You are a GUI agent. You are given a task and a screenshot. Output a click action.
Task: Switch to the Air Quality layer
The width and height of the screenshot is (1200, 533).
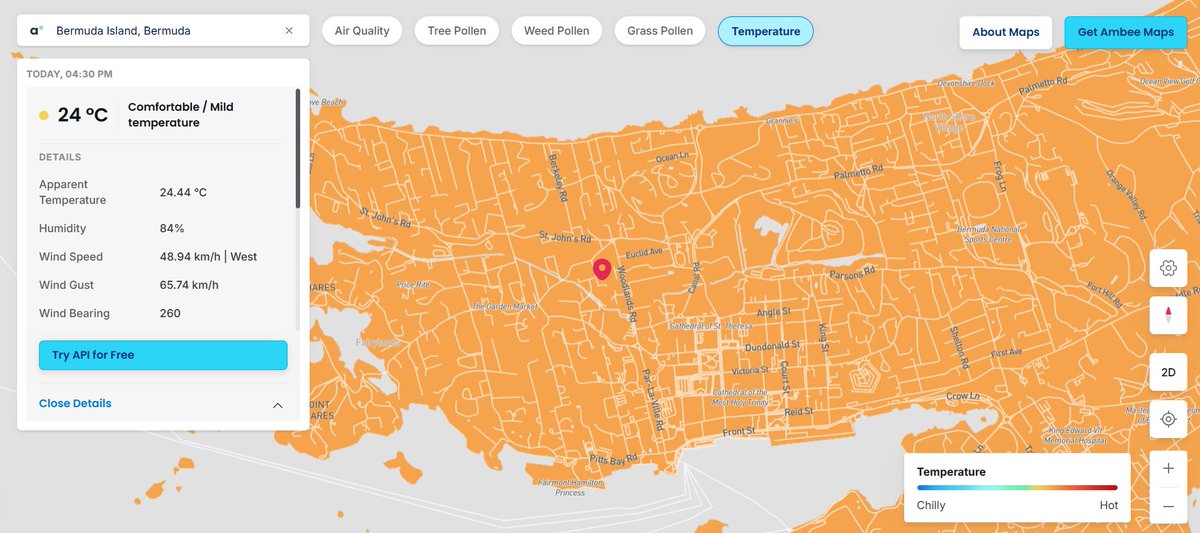[362, 31]
